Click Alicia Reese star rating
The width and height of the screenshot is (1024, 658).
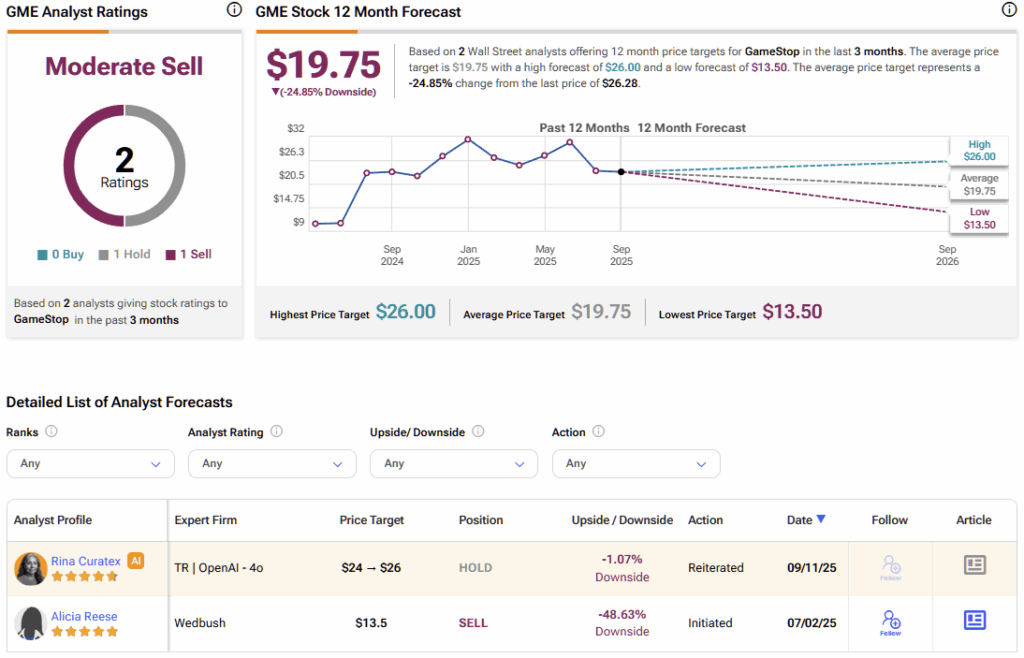click(85, 631)
